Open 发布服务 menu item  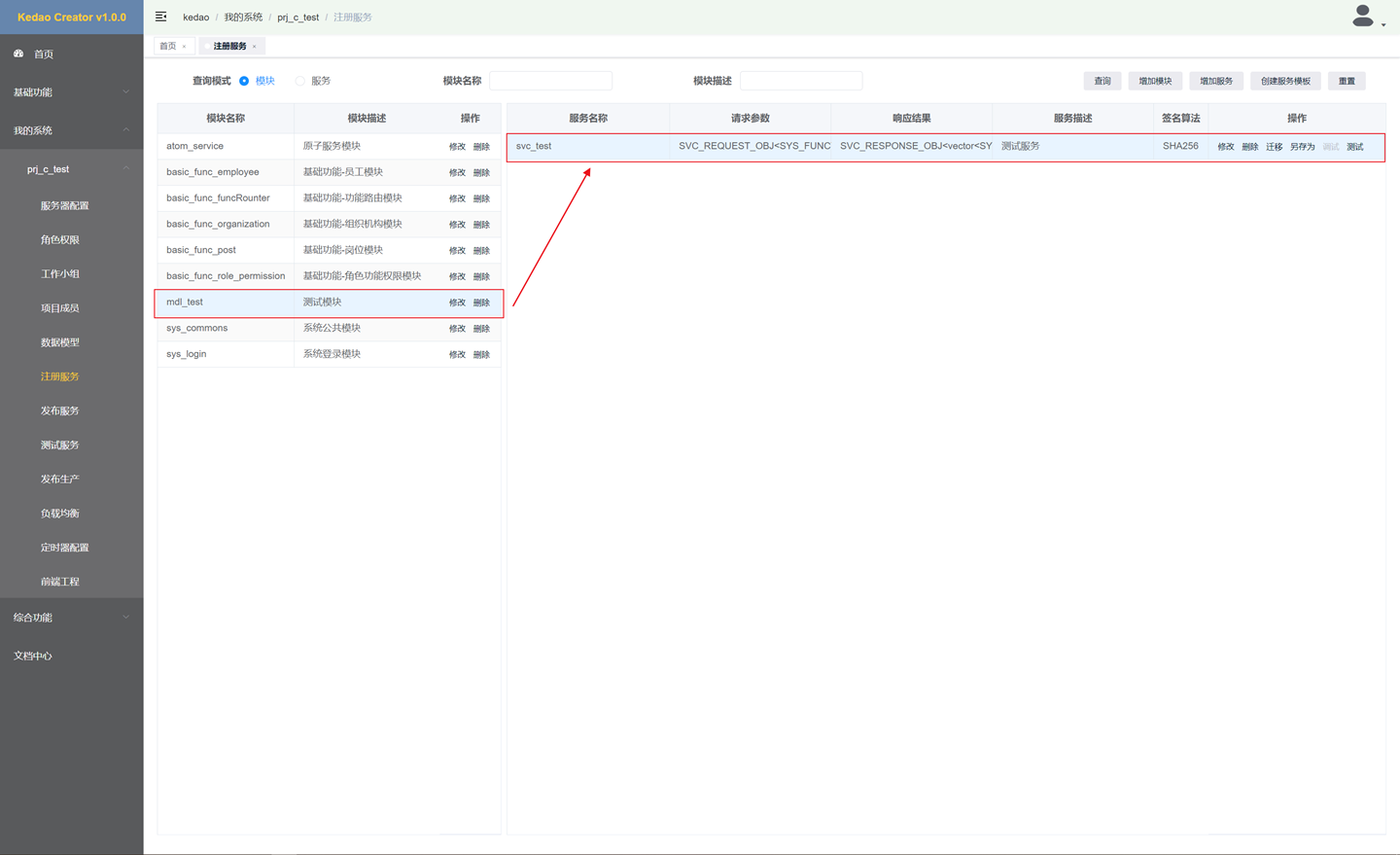coord(60,410)
